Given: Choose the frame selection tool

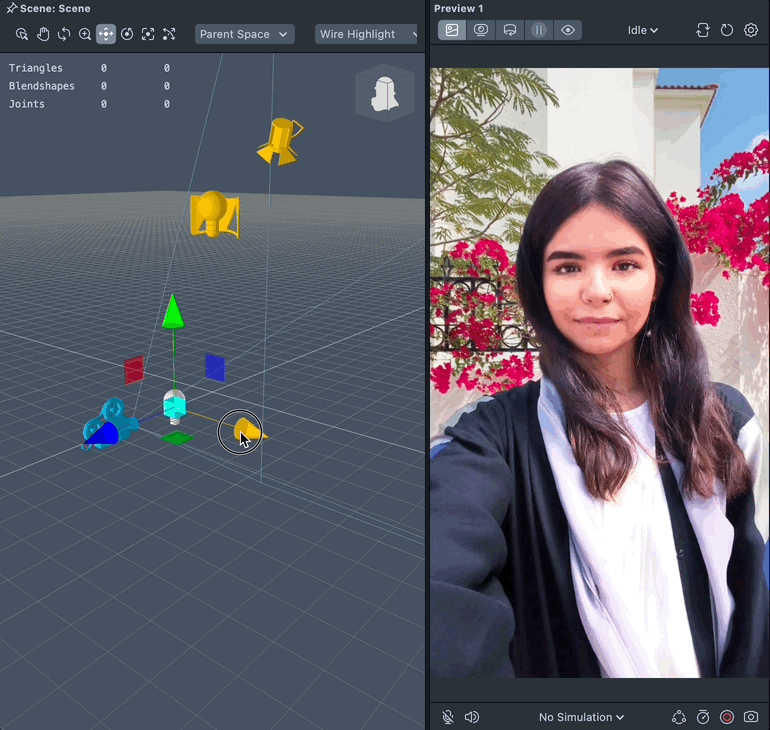Looking at the screenshot, I should click(148, 34).
